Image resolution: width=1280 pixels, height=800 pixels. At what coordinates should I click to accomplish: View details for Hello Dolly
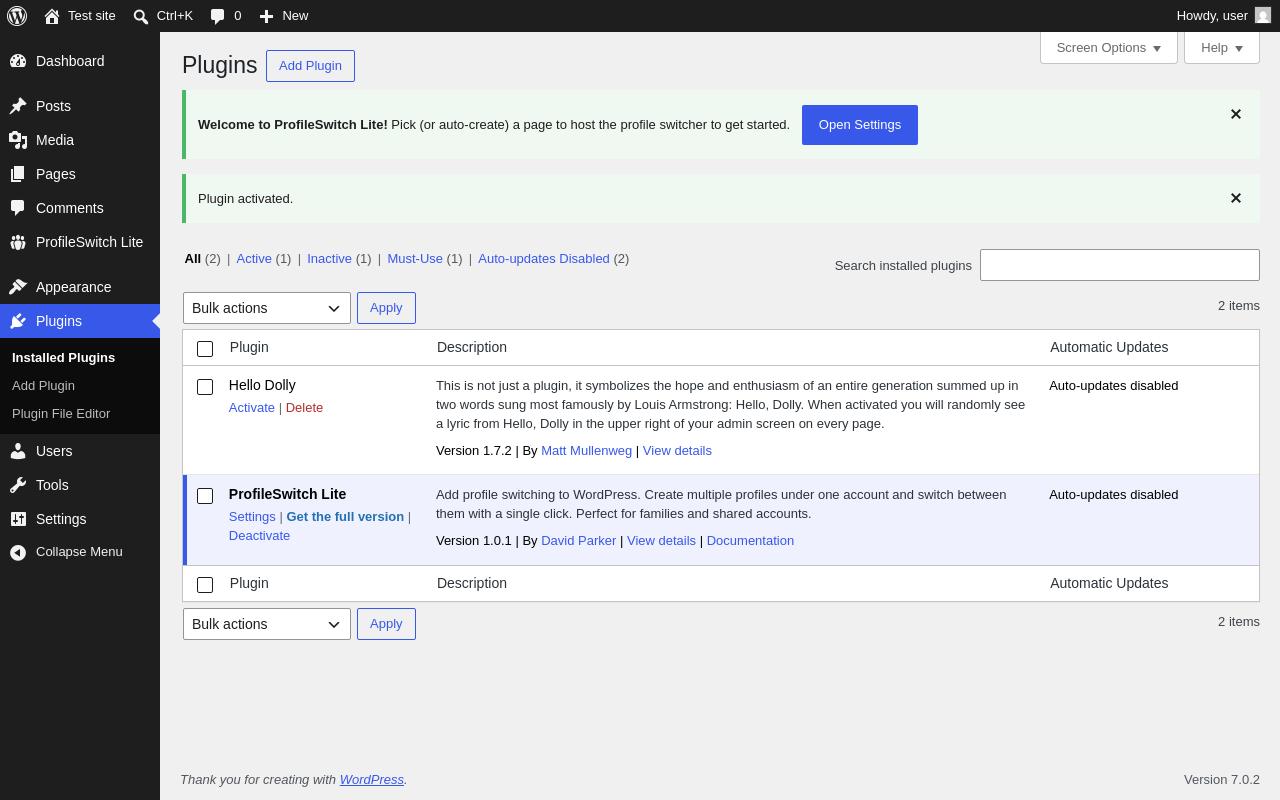click(677, 451)
